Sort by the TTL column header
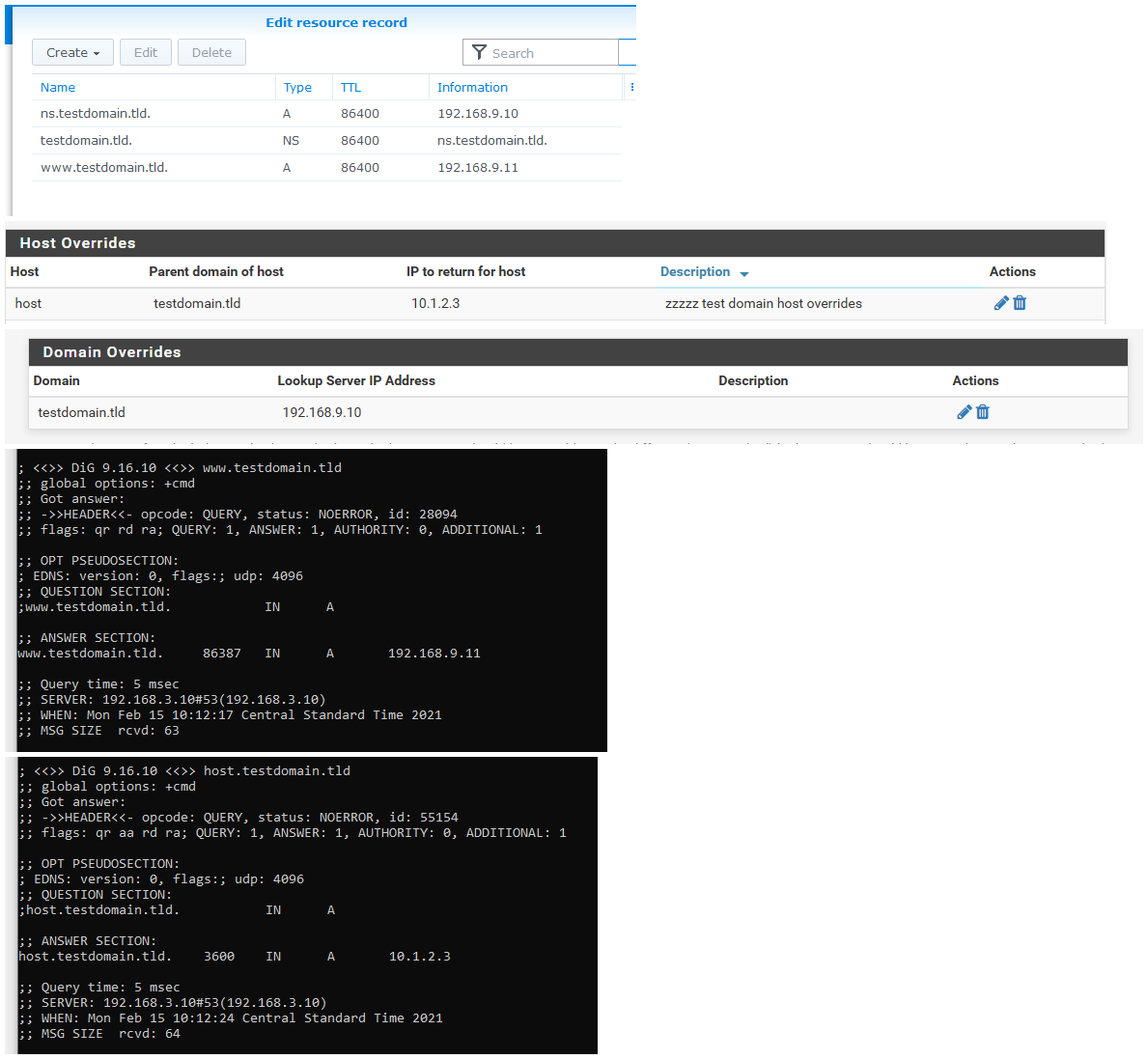Image resolution: width=1148 pixels, height=1059 pixels. [350, 87]
